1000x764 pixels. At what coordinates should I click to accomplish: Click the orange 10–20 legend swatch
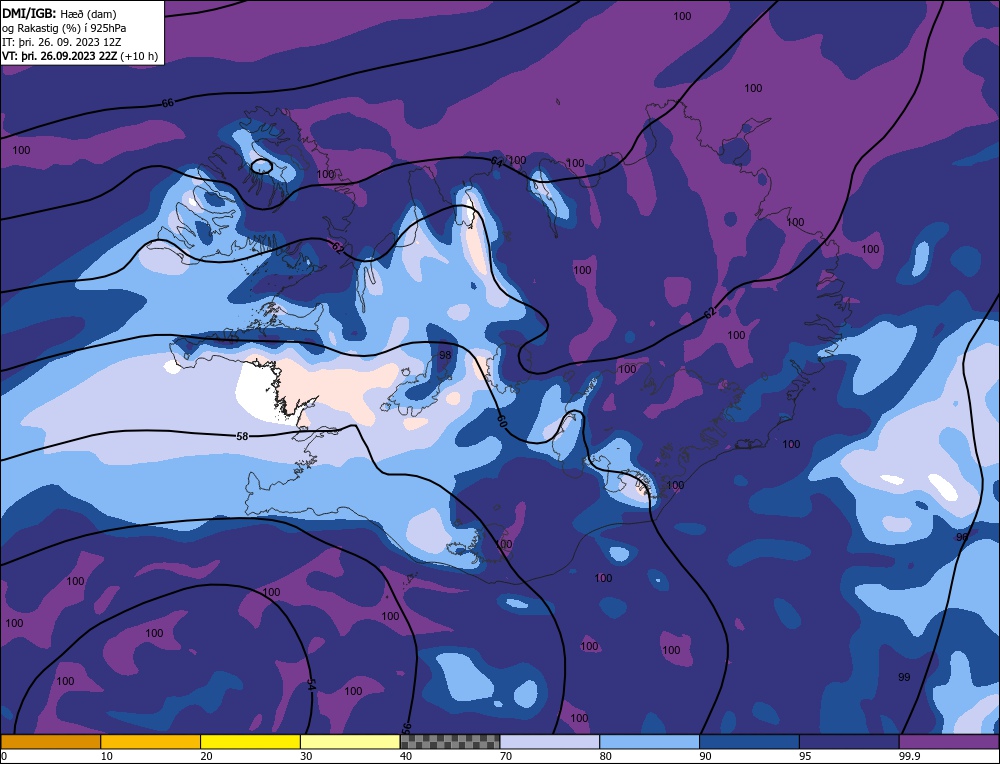click(x=151, y=741)
